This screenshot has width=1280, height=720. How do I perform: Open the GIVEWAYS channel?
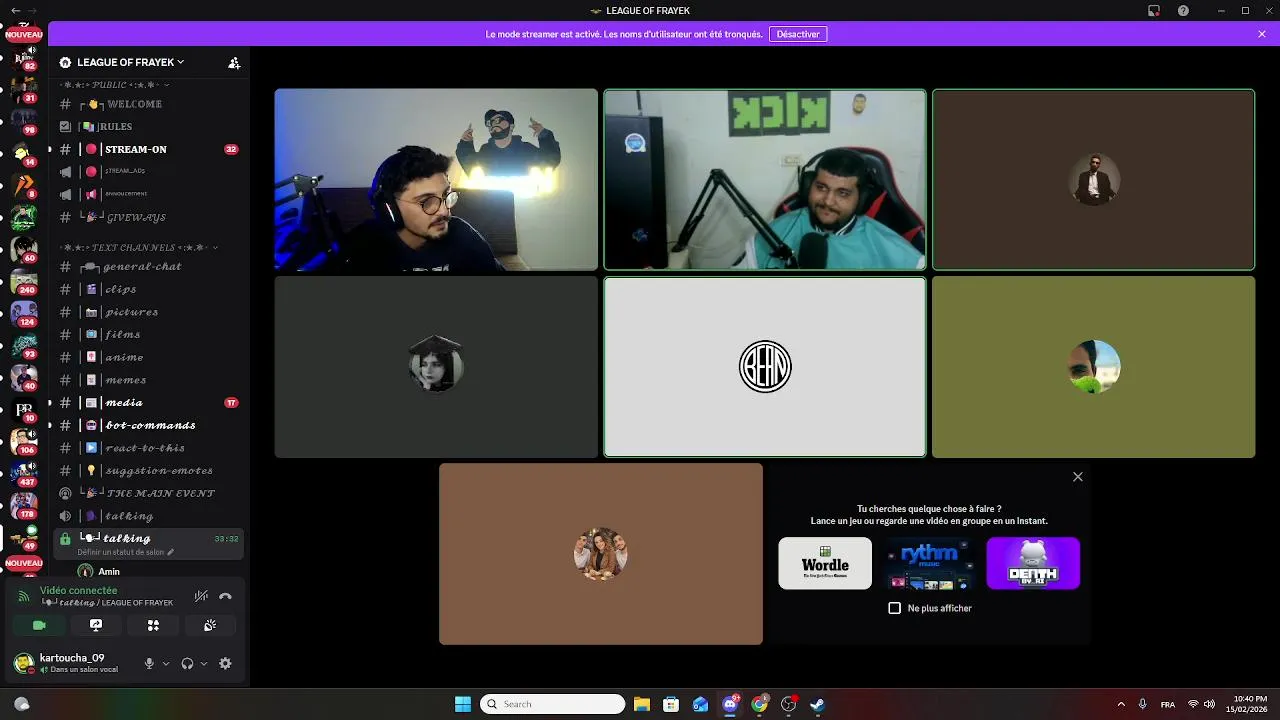click(148, 217)
